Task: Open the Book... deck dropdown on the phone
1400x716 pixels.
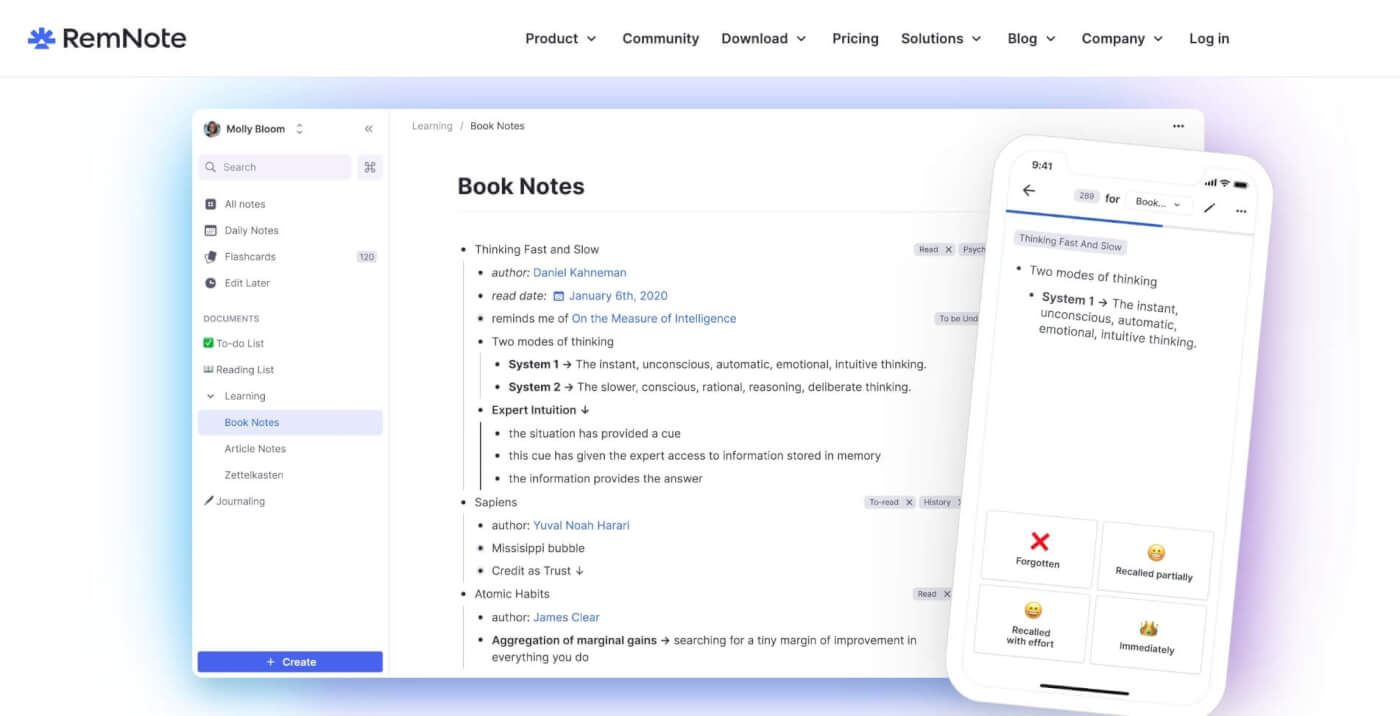Action: pyautogui.click(x=1158, y=203)
